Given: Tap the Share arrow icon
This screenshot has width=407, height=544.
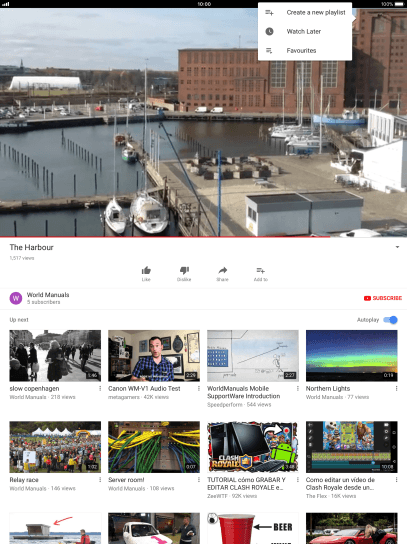Looking at the screenshot, I should click(222, 270).
